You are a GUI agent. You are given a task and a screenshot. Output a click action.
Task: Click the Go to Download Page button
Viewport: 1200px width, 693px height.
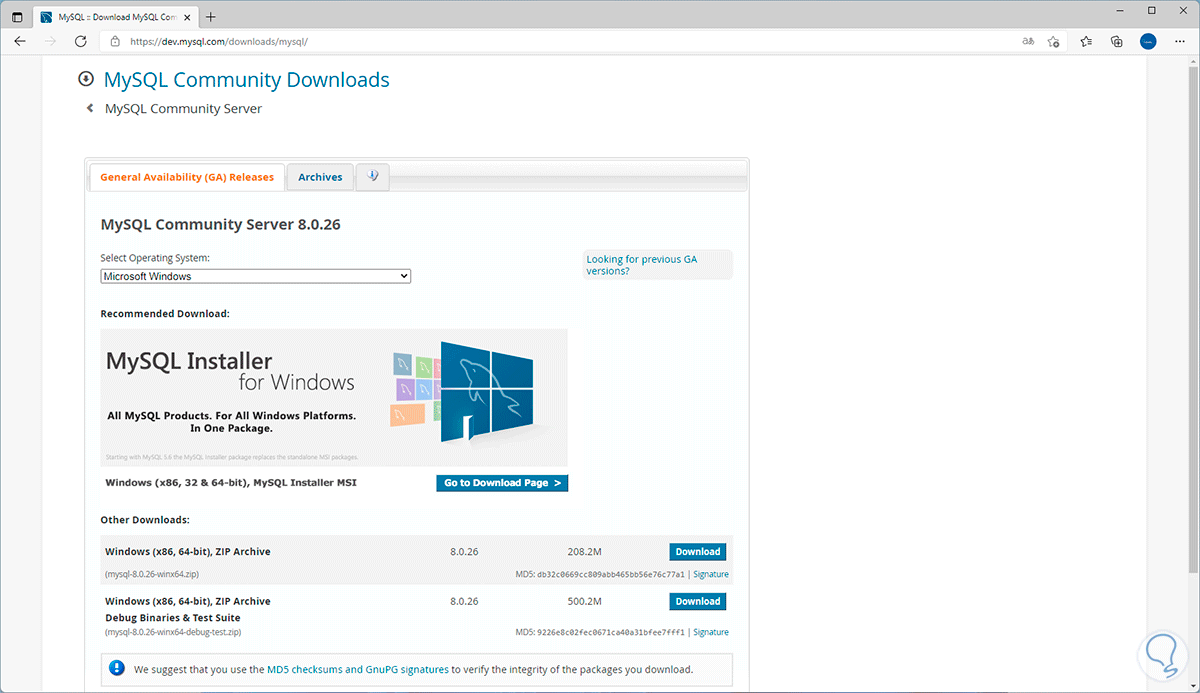click(x=502, y=483)
